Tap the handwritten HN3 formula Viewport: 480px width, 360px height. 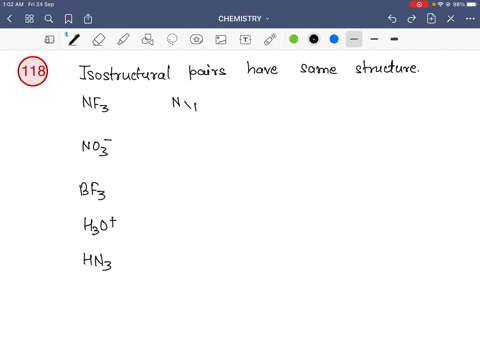[97, 261]
